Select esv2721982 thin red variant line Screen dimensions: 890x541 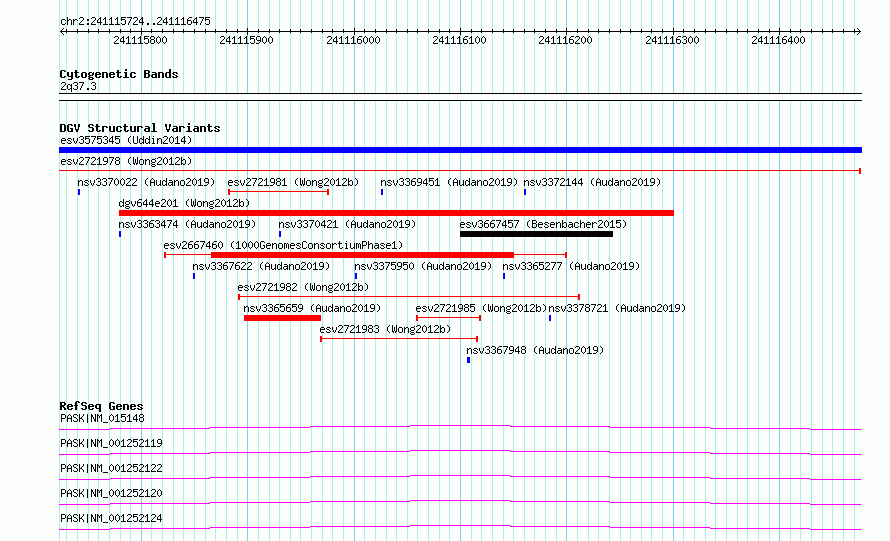pyautogui.click(x=409, y=297)
